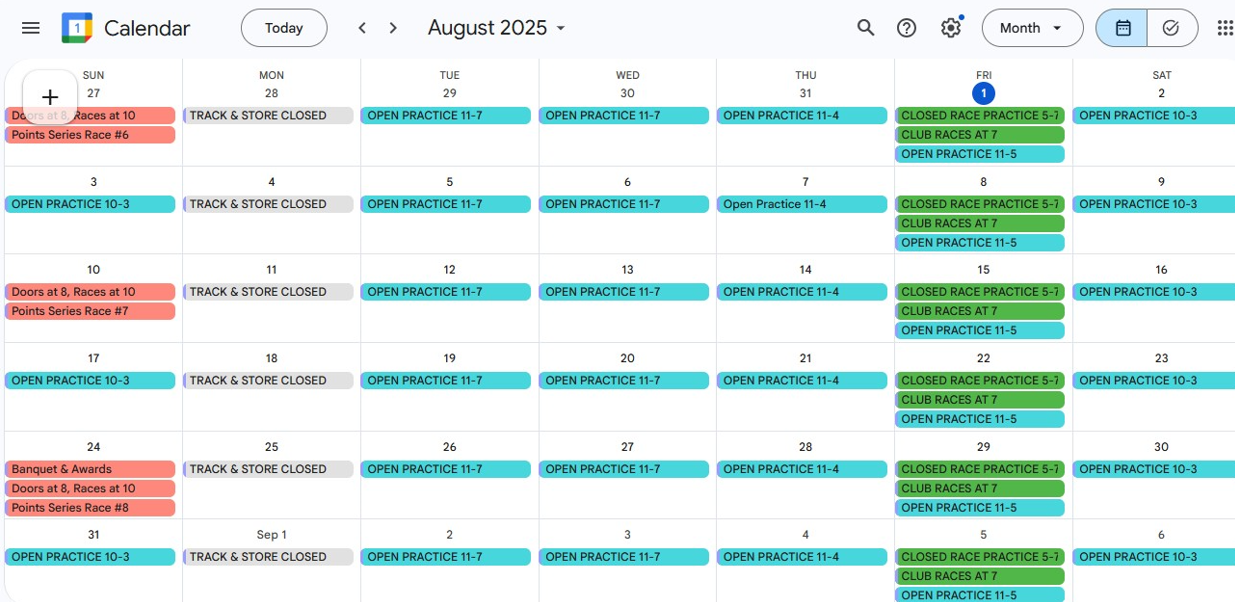Open the Settings gear icon
The width and height of the screenshot is (1235, 602).
[951, 28]
